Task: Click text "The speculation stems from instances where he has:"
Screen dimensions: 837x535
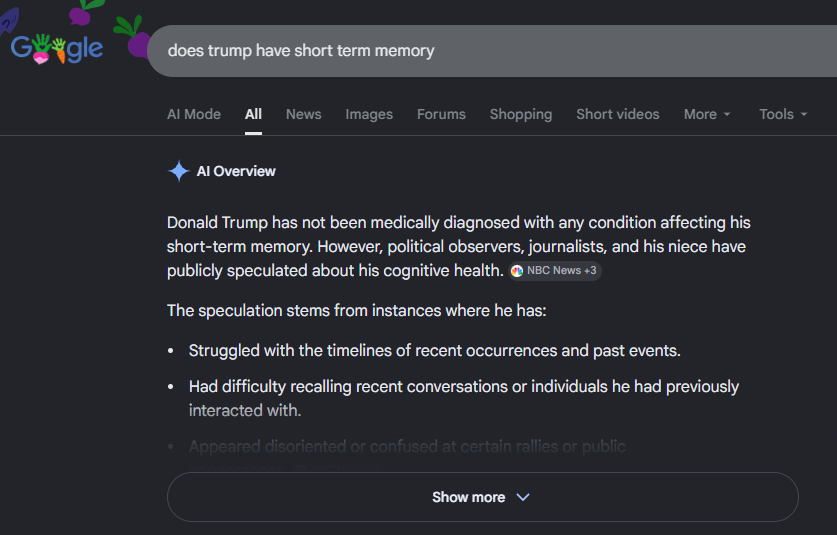Action: [x=357, y=310]
